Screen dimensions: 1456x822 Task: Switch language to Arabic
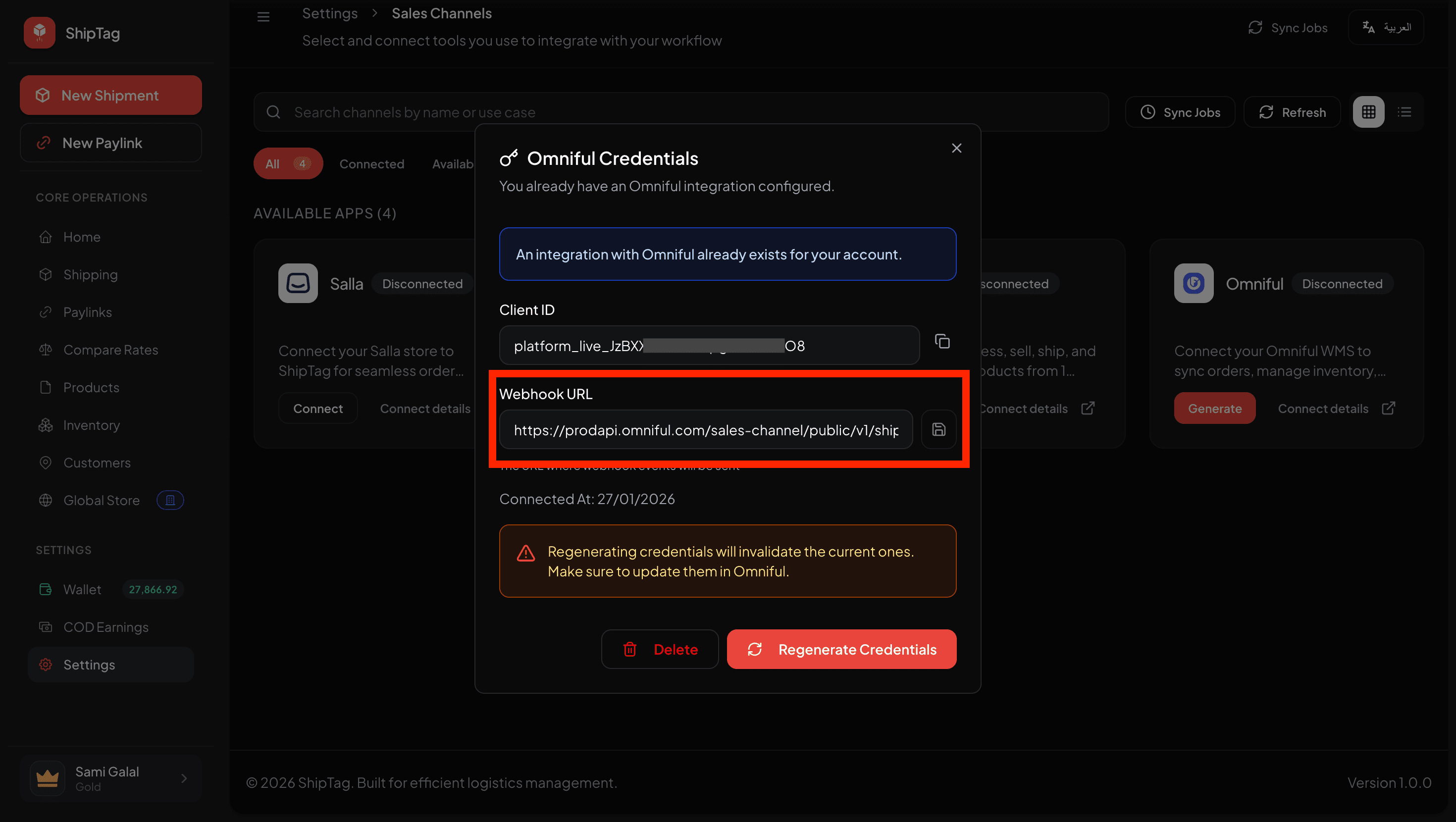[1386, 27]
